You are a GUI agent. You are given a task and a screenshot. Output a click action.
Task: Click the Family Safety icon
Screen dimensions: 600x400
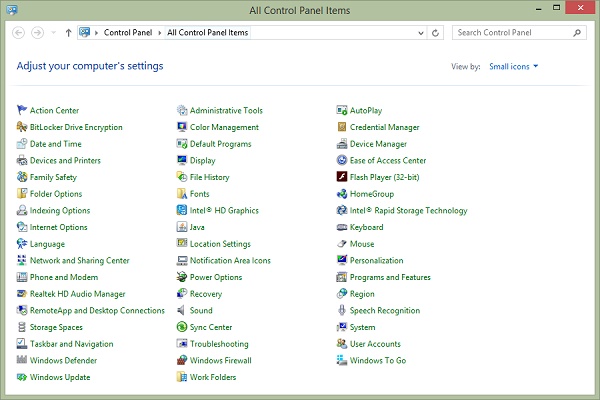tap(22, 177)
